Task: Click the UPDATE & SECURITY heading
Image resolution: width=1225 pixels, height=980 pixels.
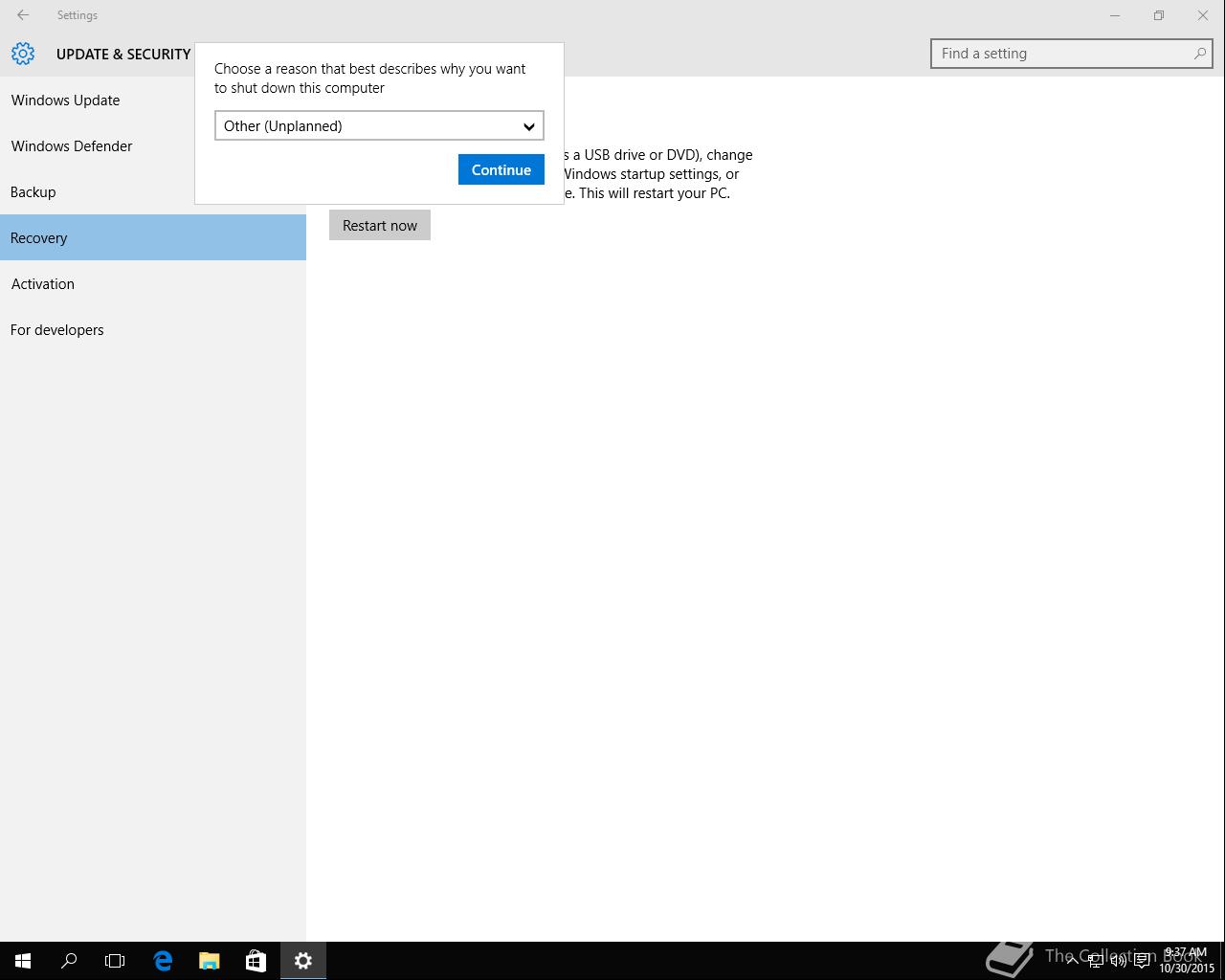Action: pyautogui.click(x=123, y=54)
